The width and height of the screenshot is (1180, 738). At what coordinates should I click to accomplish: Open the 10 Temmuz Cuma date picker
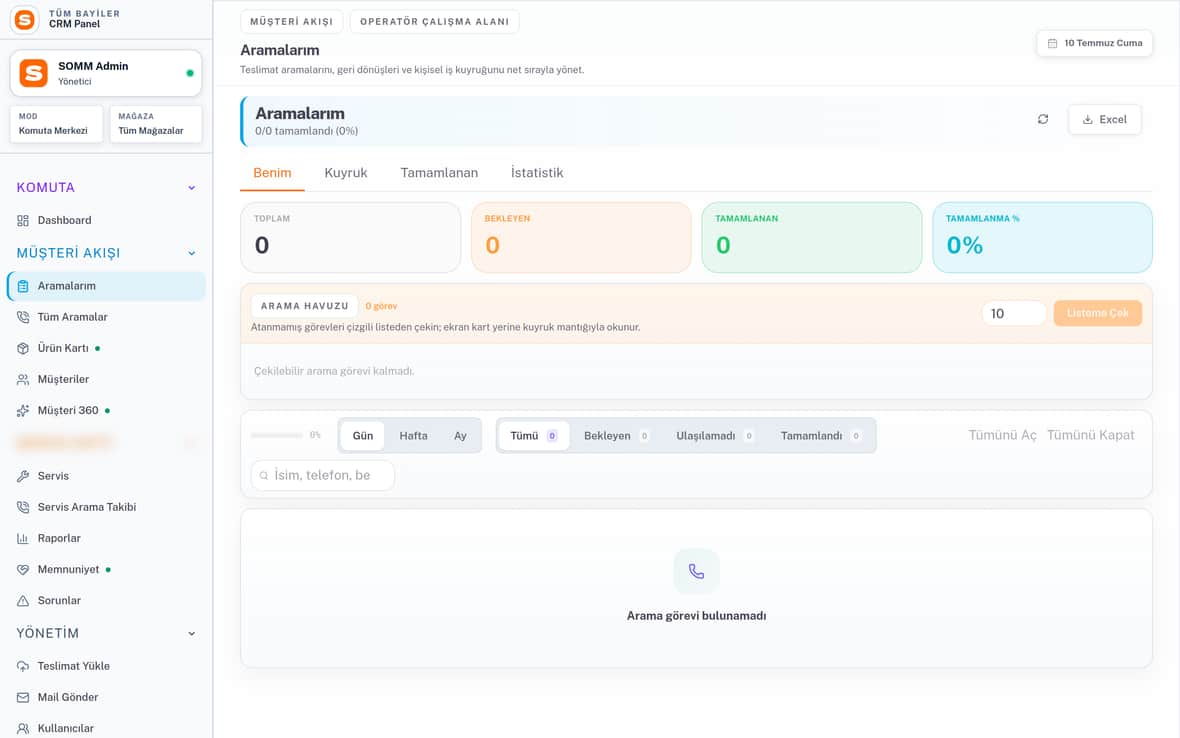point(1094,44)
